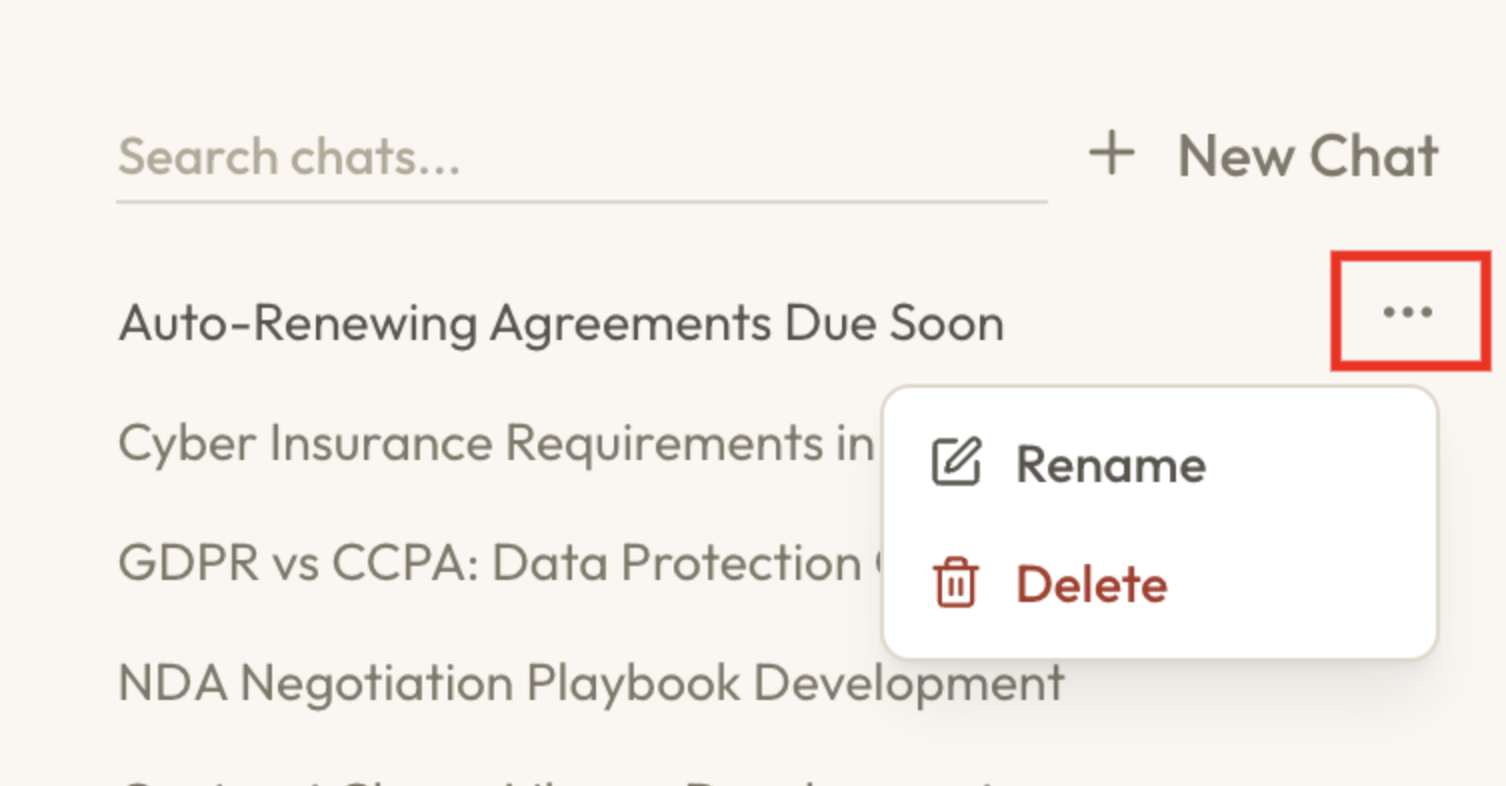
Task: Start a New Chat
Action: pyautogui.click(x=1306, y=157)
